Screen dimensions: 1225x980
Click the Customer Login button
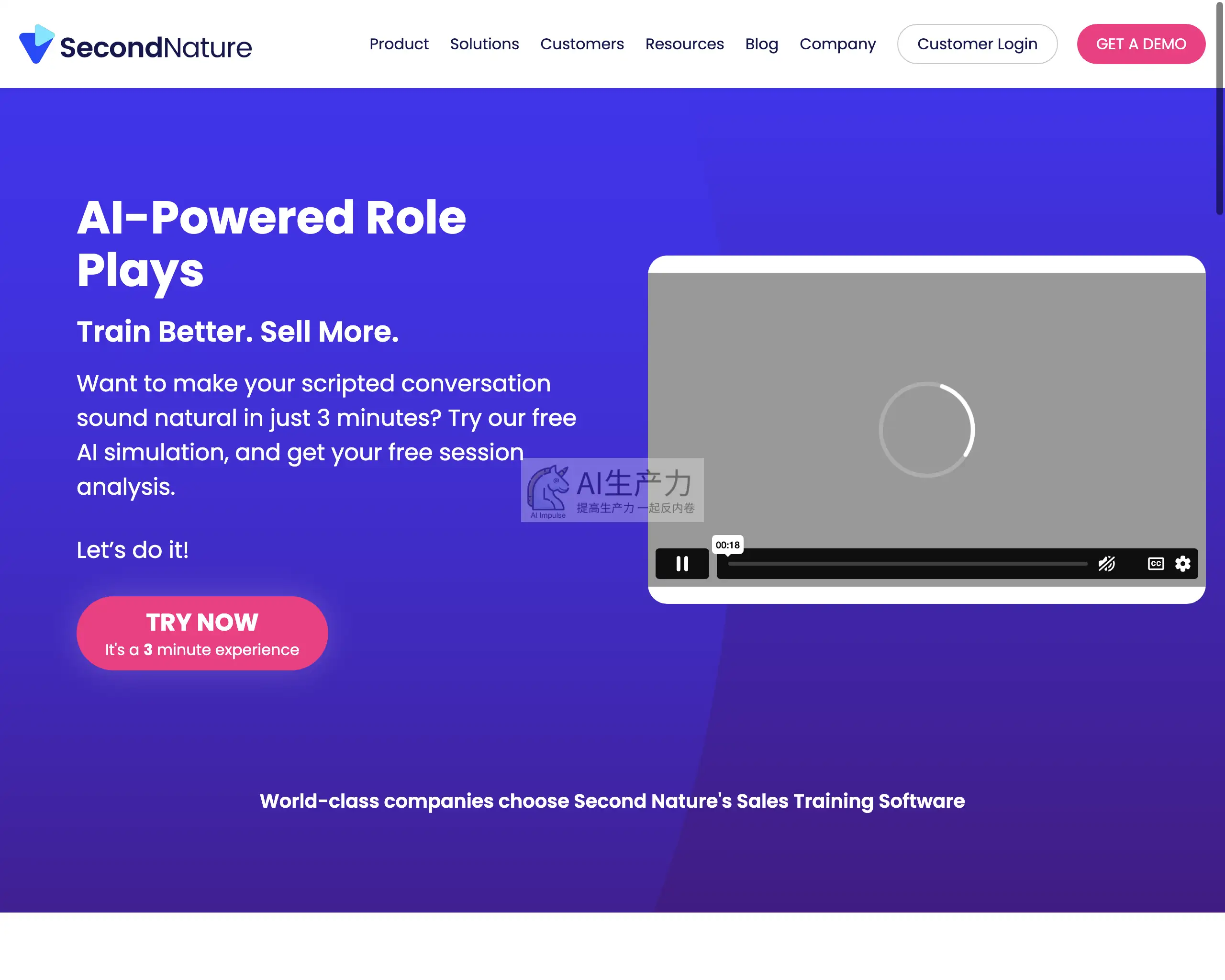[977, 44]
